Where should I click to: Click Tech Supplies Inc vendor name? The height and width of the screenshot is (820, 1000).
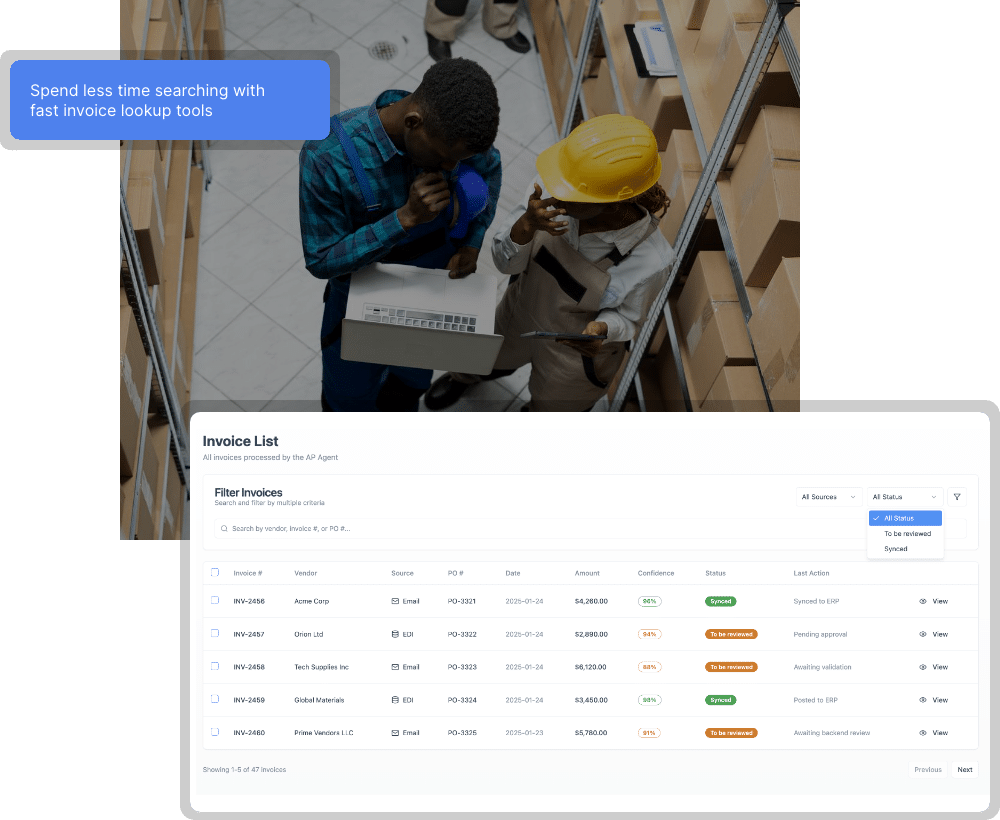pos(321,667)
